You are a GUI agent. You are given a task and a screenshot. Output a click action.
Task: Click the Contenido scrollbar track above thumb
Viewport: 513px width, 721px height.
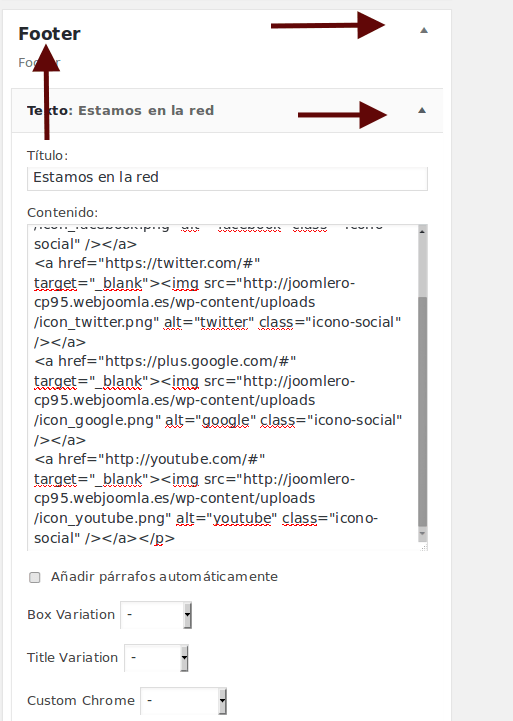(422, 267)
